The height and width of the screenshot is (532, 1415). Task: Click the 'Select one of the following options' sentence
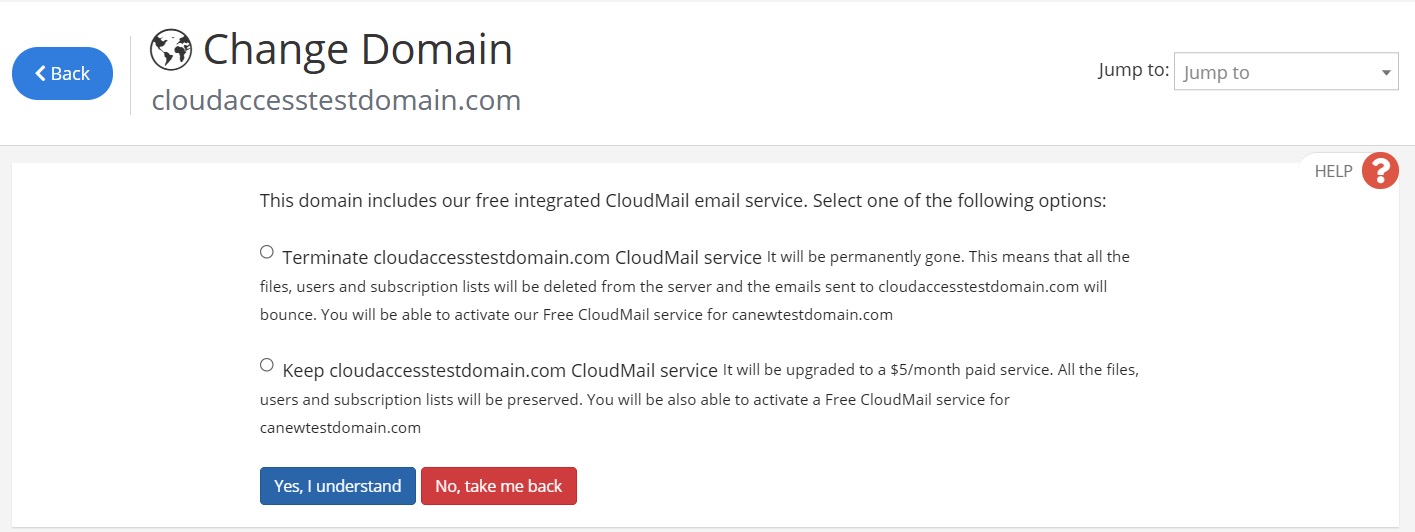[x=960, y=200]
